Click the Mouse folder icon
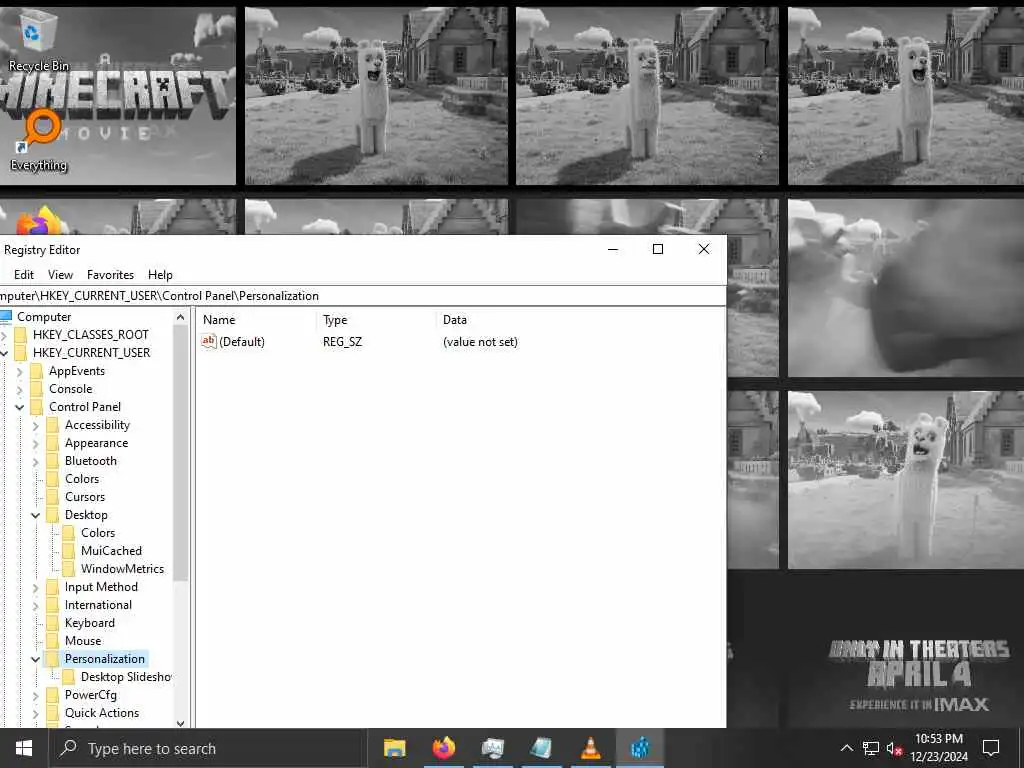 pyautogui.click(x=52, y=641)
